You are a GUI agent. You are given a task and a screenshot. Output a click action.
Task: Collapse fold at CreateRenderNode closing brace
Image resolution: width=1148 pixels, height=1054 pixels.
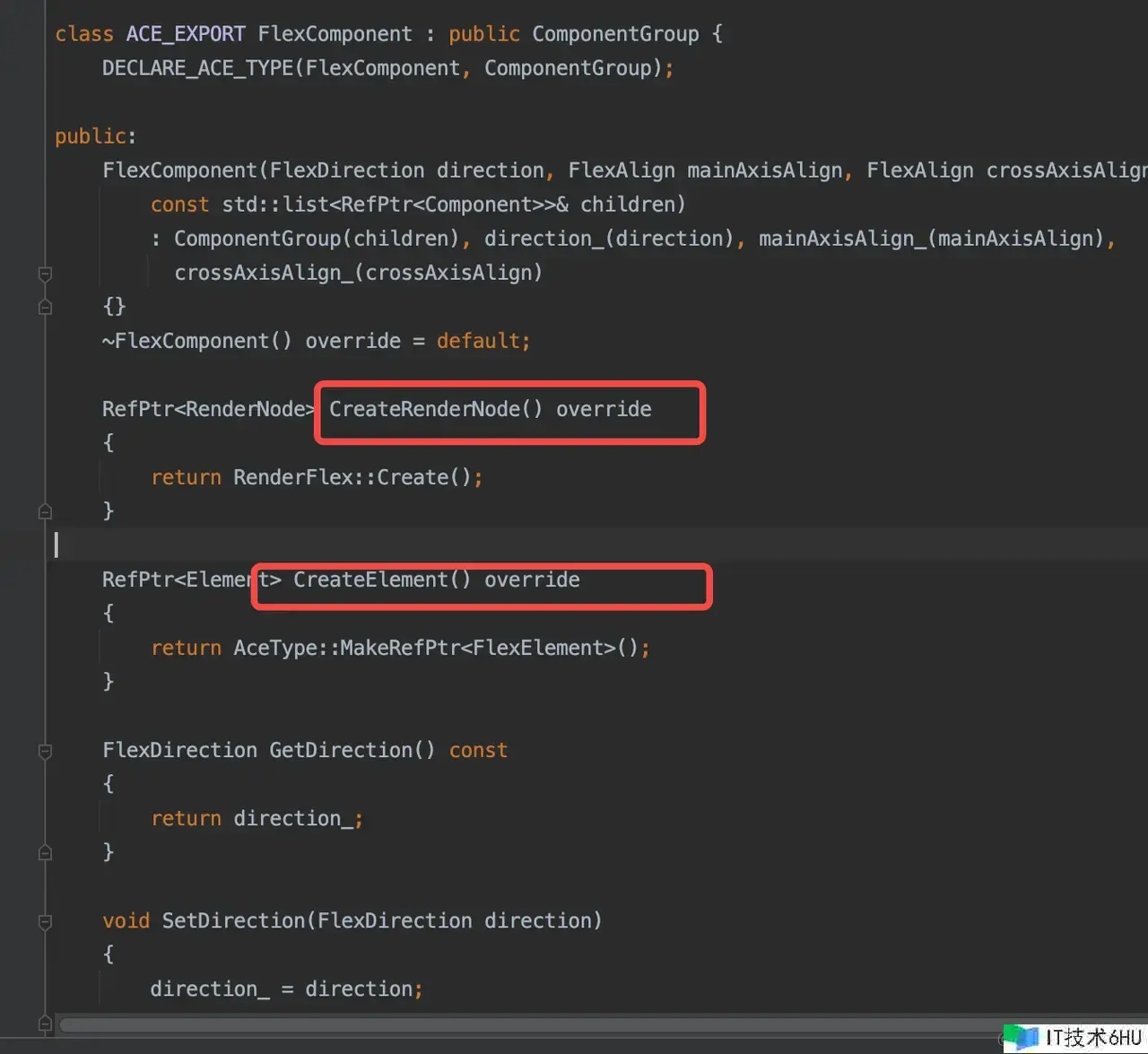coord(45,511)
